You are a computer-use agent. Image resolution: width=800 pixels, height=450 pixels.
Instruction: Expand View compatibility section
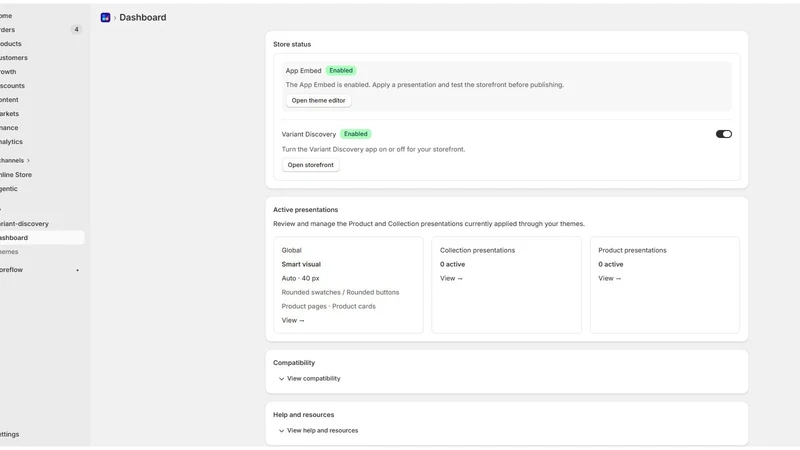310,379
